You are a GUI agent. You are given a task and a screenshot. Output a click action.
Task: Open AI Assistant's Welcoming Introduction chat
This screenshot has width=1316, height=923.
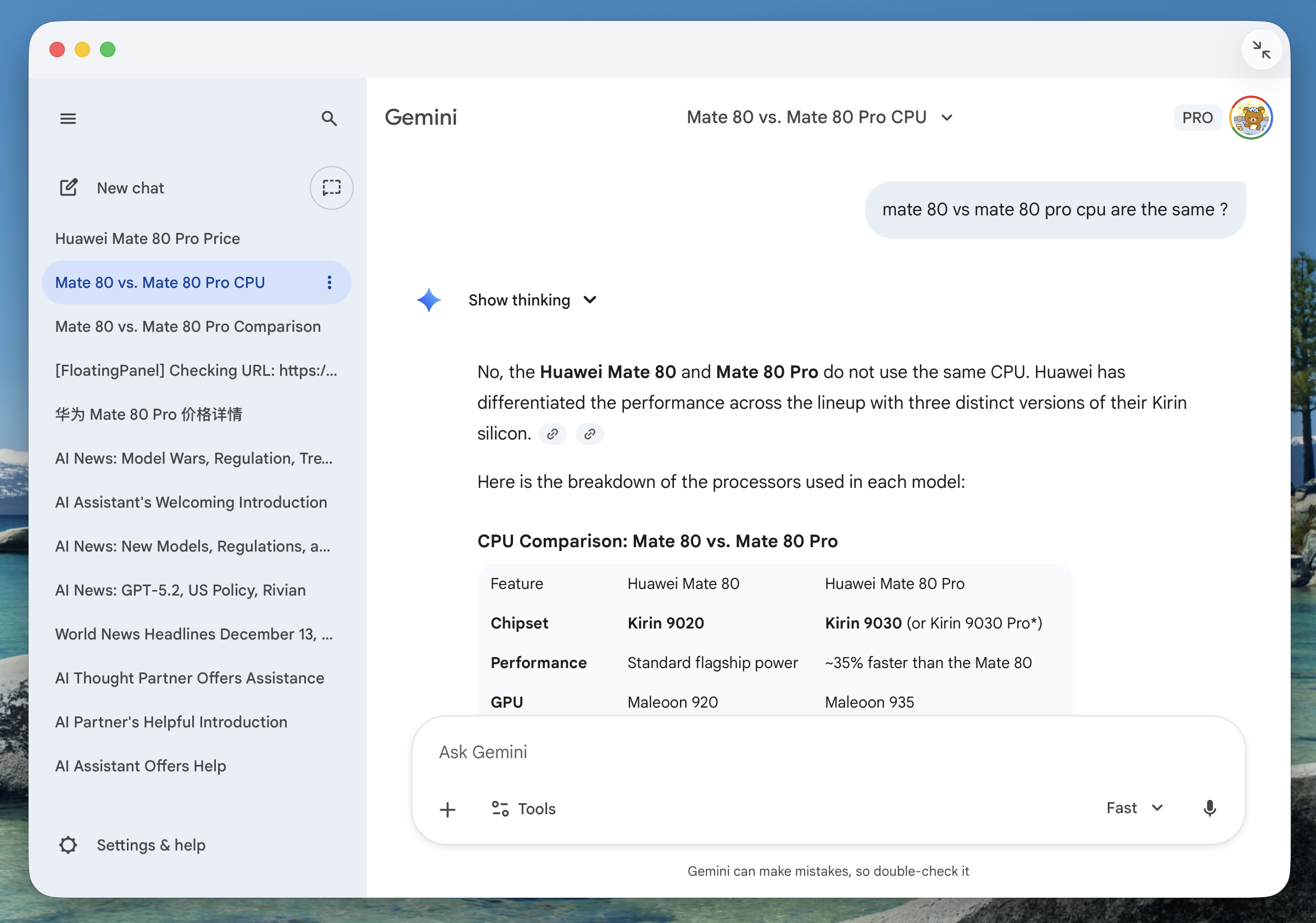pos(197,502)
